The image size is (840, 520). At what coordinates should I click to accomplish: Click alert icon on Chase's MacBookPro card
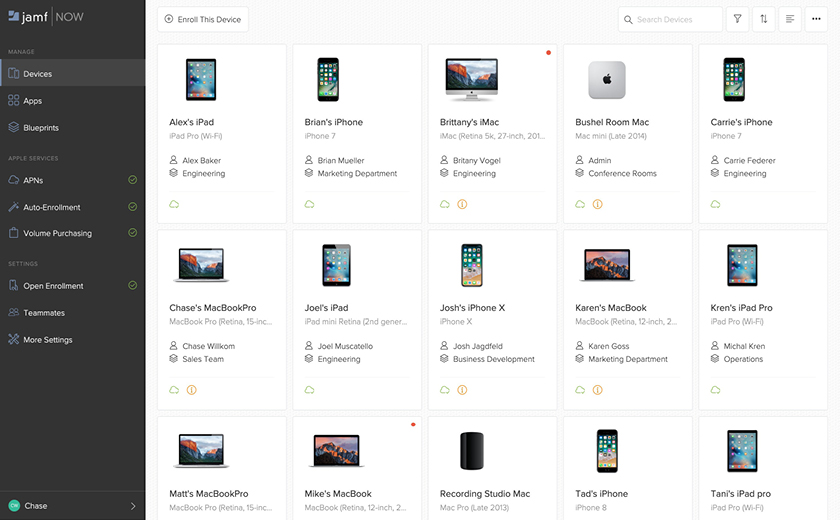pos(191,390)
